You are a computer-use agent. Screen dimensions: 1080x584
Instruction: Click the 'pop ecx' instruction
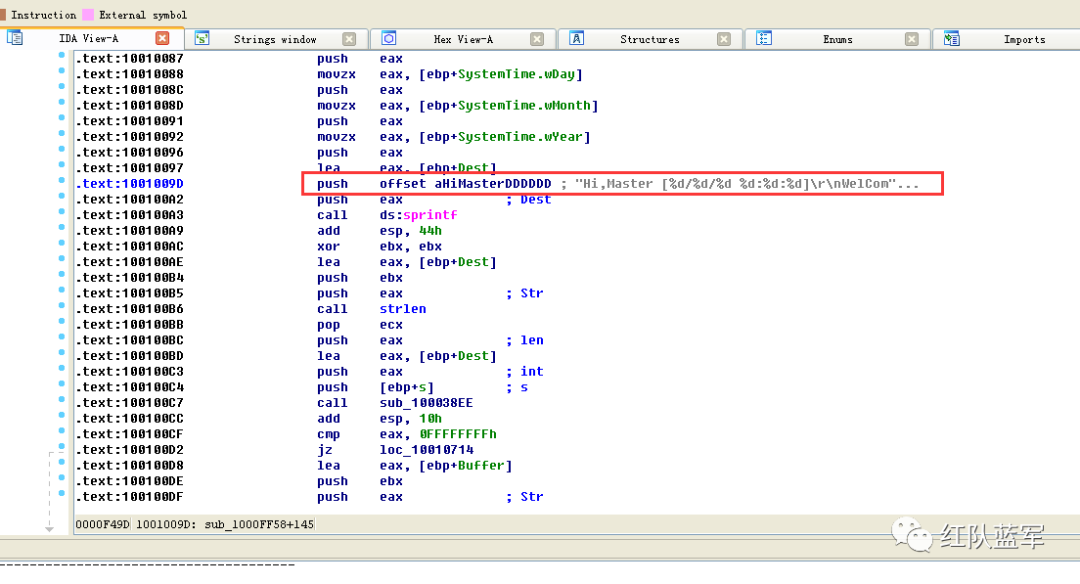pos(360,324)
